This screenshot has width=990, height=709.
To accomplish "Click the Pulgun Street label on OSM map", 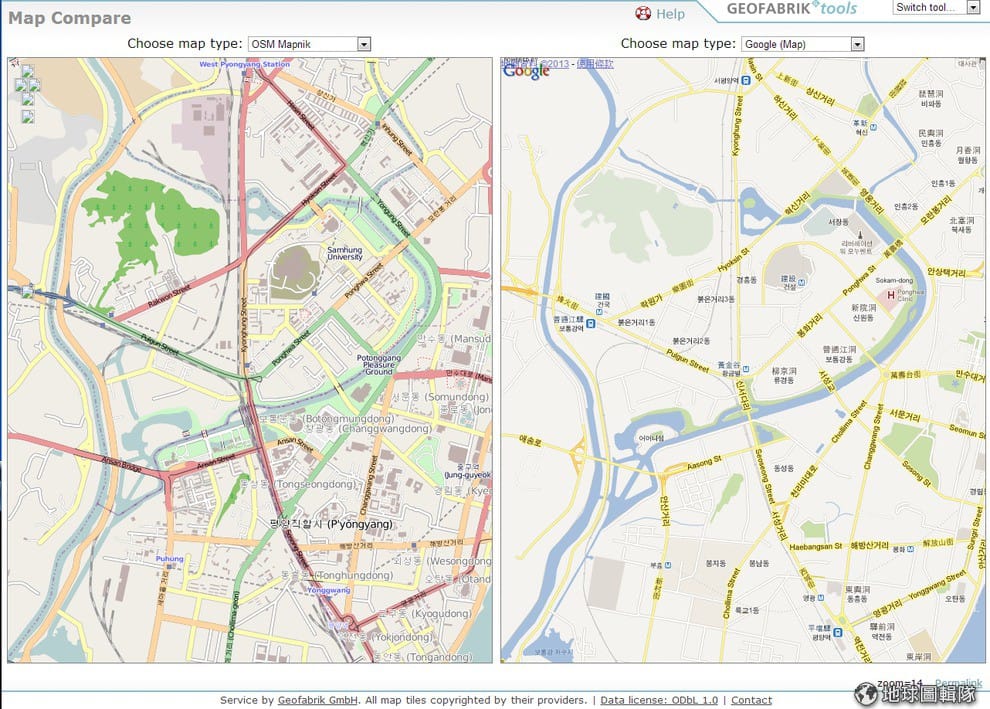I will tap(160, 344).
